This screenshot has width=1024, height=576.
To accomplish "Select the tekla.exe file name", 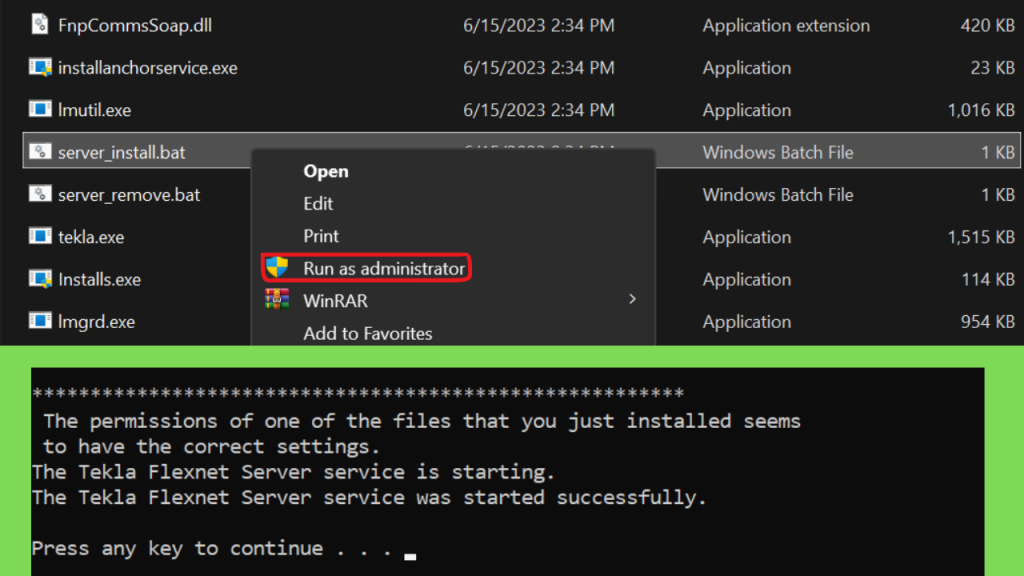I will [x=91, y=236].
